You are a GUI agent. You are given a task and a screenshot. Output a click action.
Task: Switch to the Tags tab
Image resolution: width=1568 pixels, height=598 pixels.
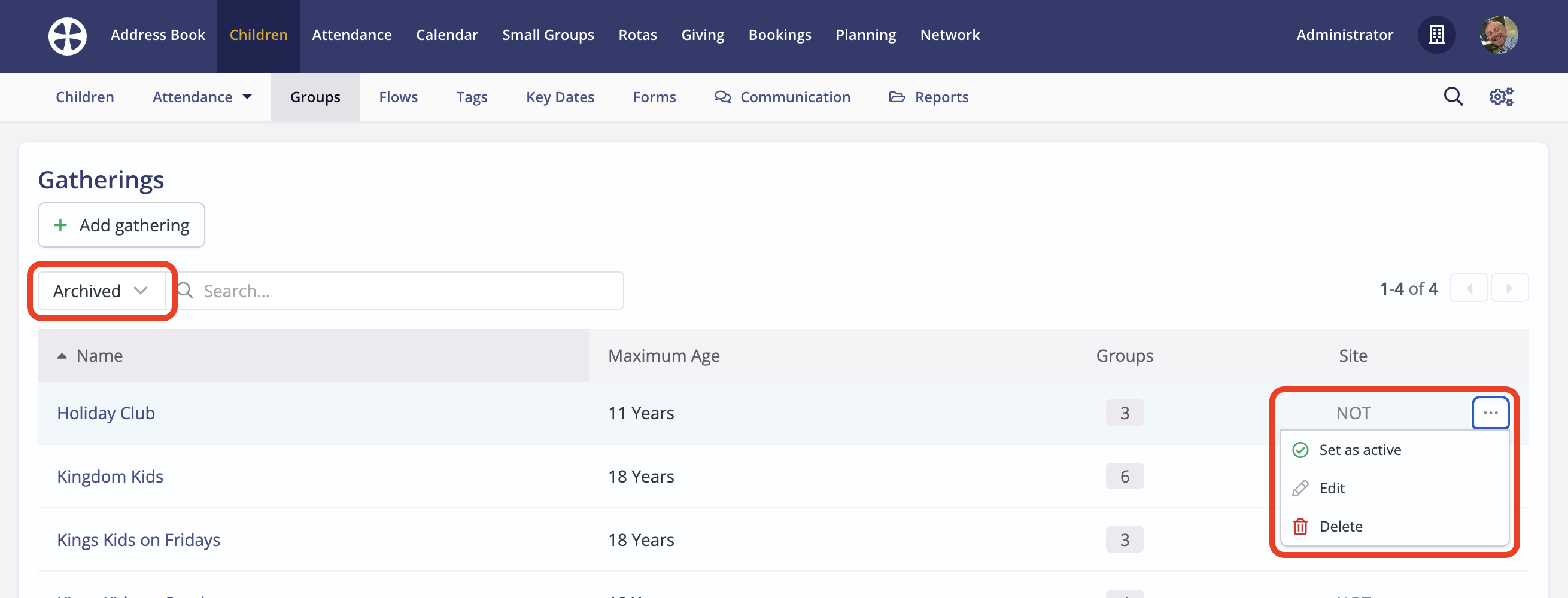click(x=472, y=97)
